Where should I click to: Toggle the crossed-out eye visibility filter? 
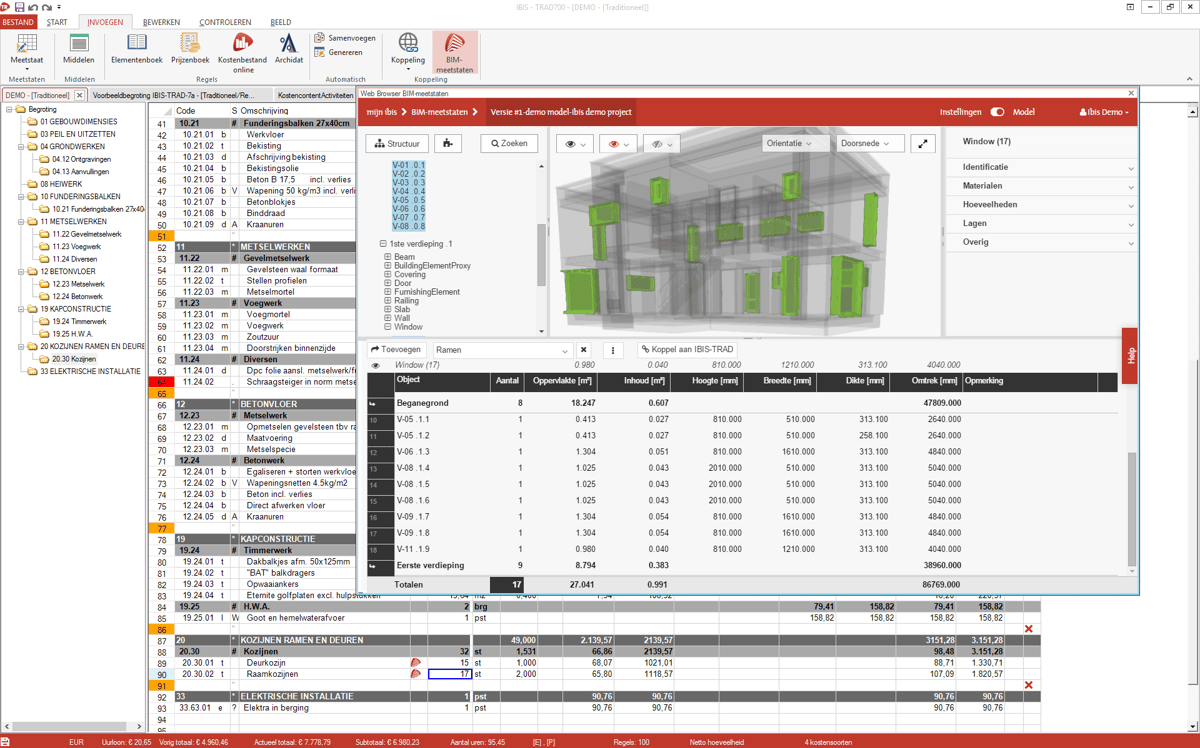tap(657, 143)
